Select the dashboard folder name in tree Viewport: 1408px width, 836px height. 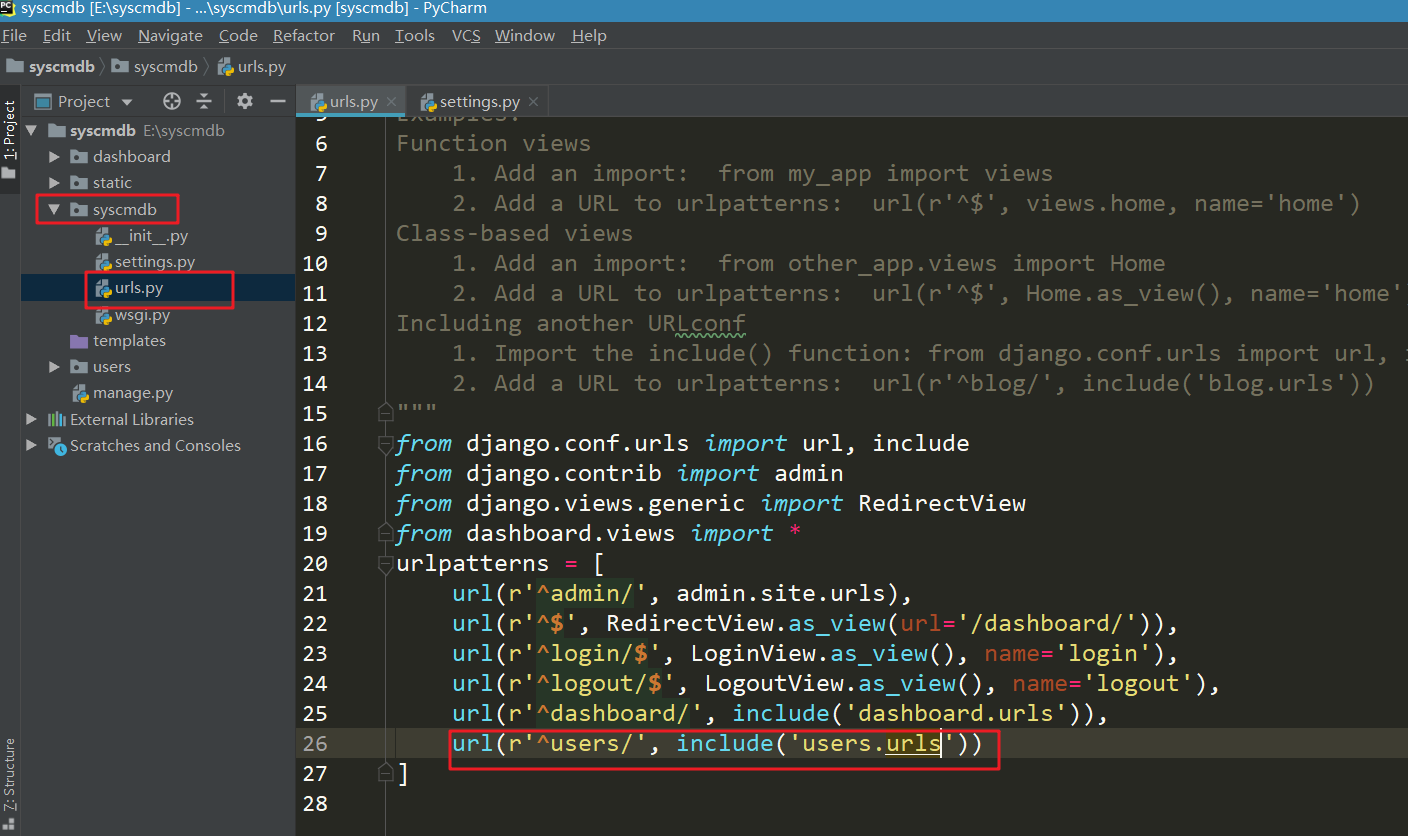pos(131,157)
